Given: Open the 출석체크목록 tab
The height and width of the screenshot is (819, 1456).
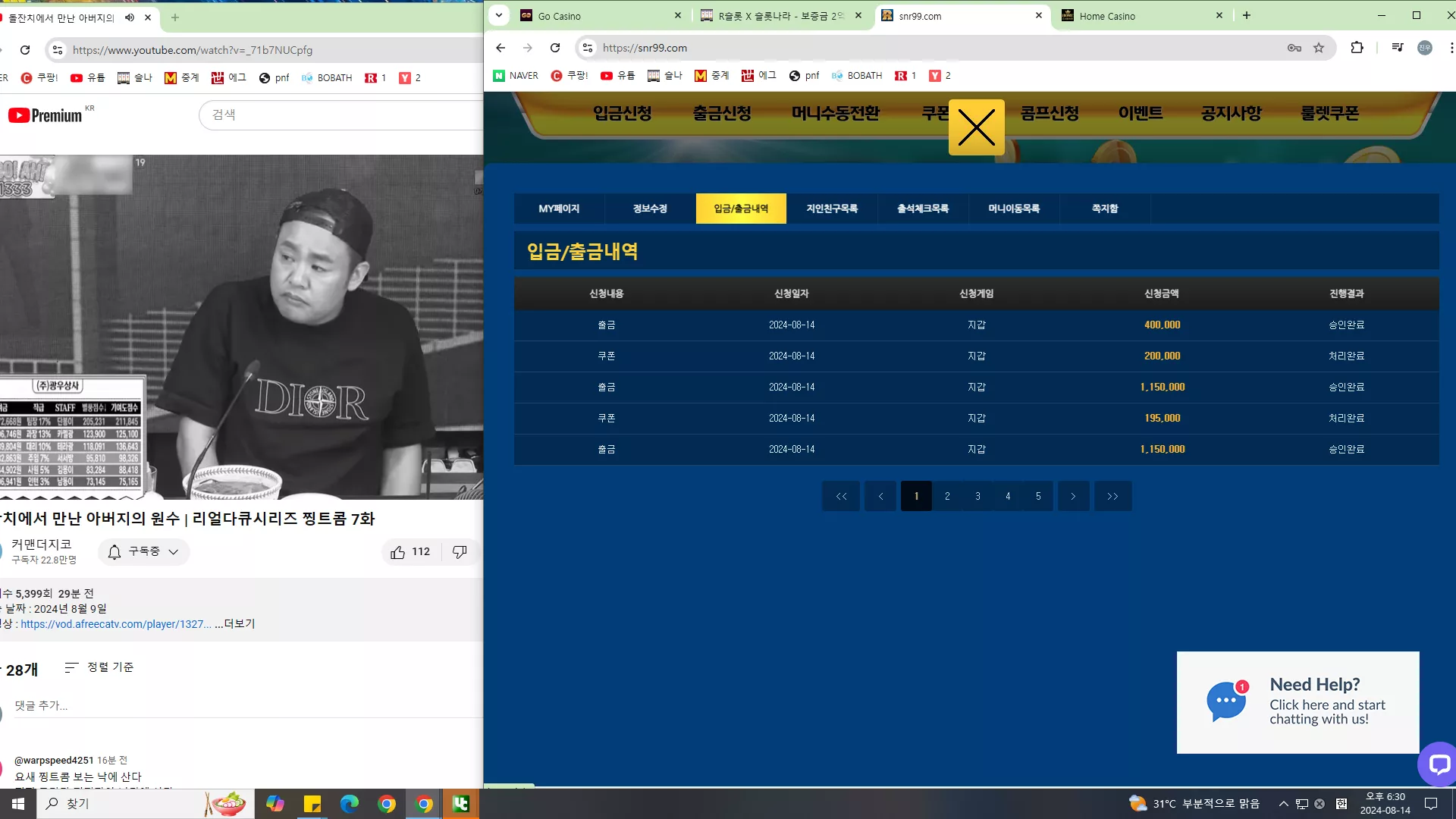Looking at the screenshot, I should click(923, 209).
